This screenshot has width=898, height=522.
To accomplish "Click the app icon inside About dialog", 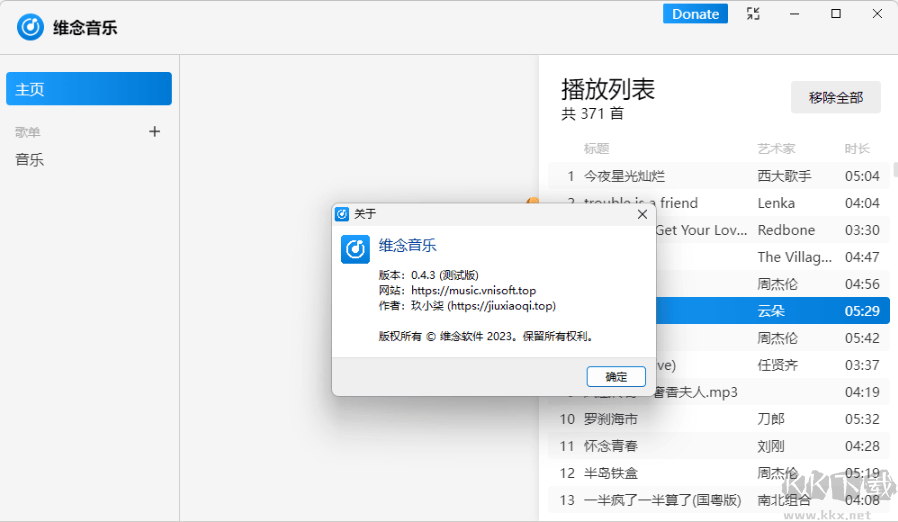I will pos(355,249).
